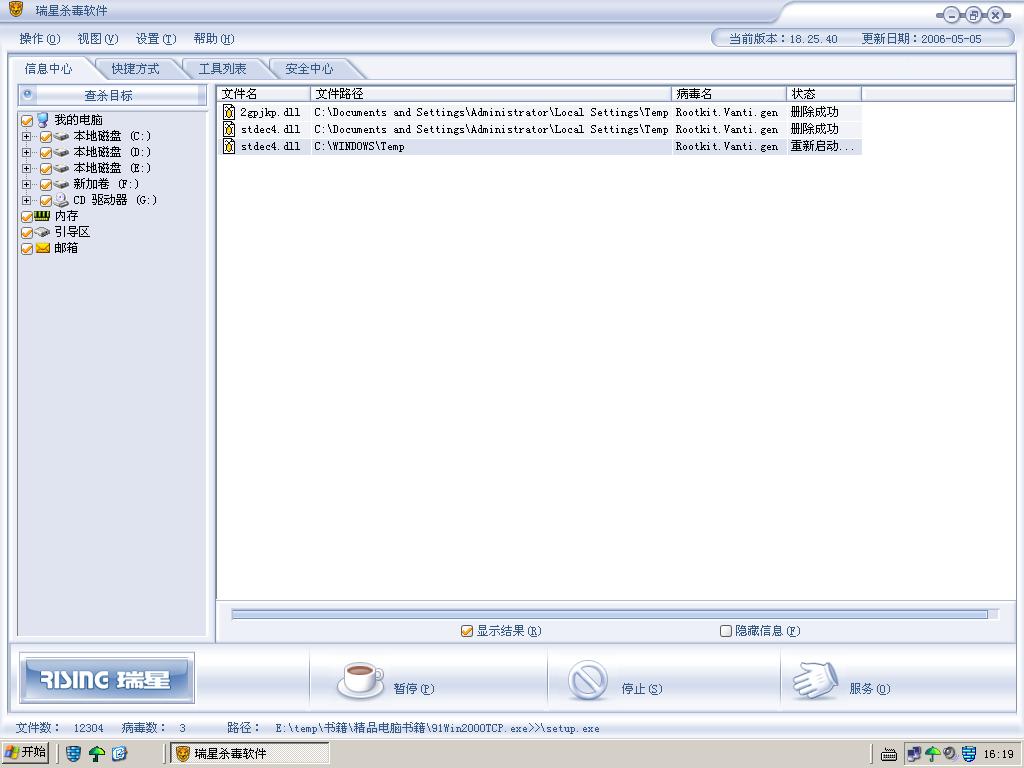
Task: Click the 暂停(P) pause button label
Action: 414,688
